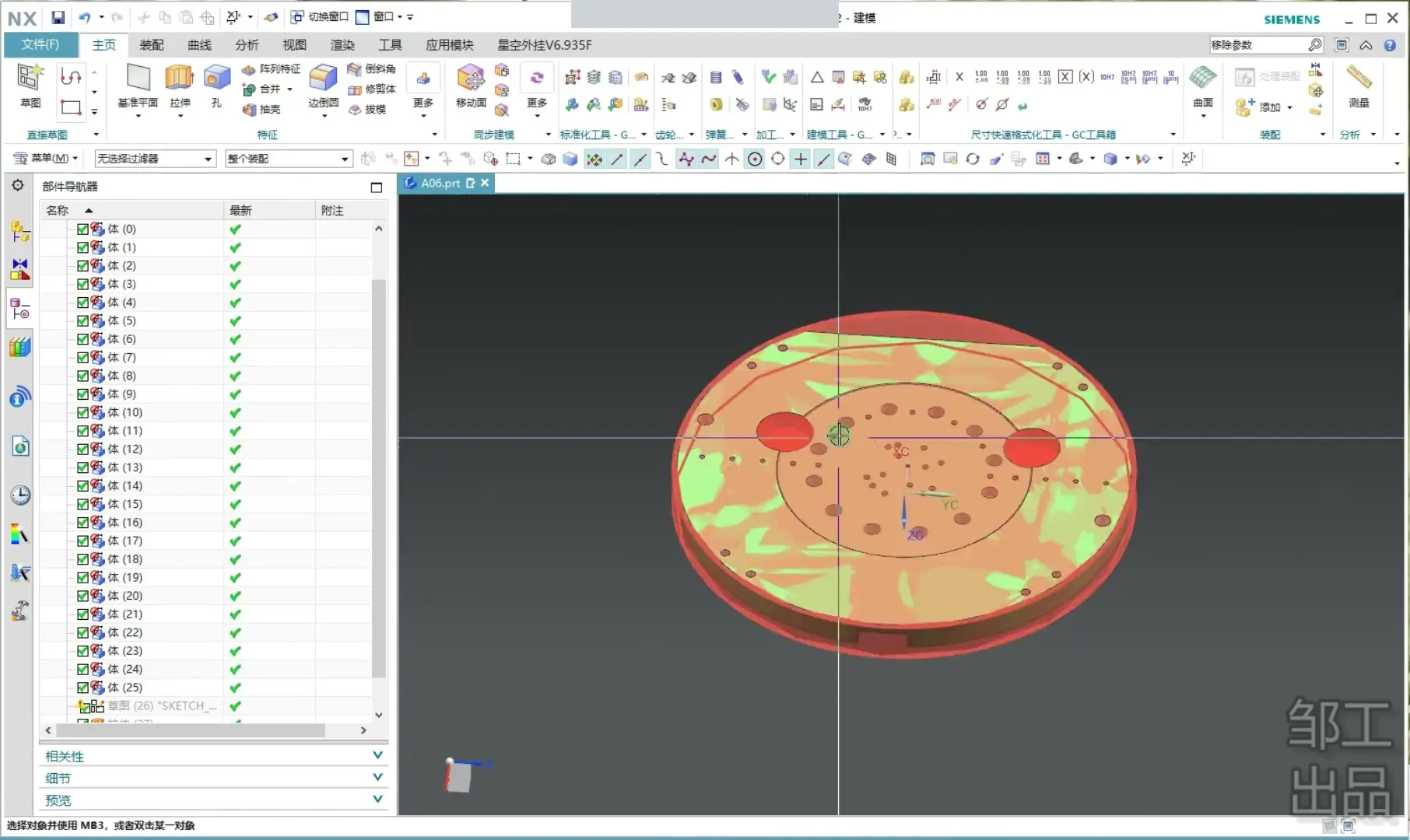Click the 切换窗口 button
Viewport: 1410px width, 840px height.
click(320, 17)
